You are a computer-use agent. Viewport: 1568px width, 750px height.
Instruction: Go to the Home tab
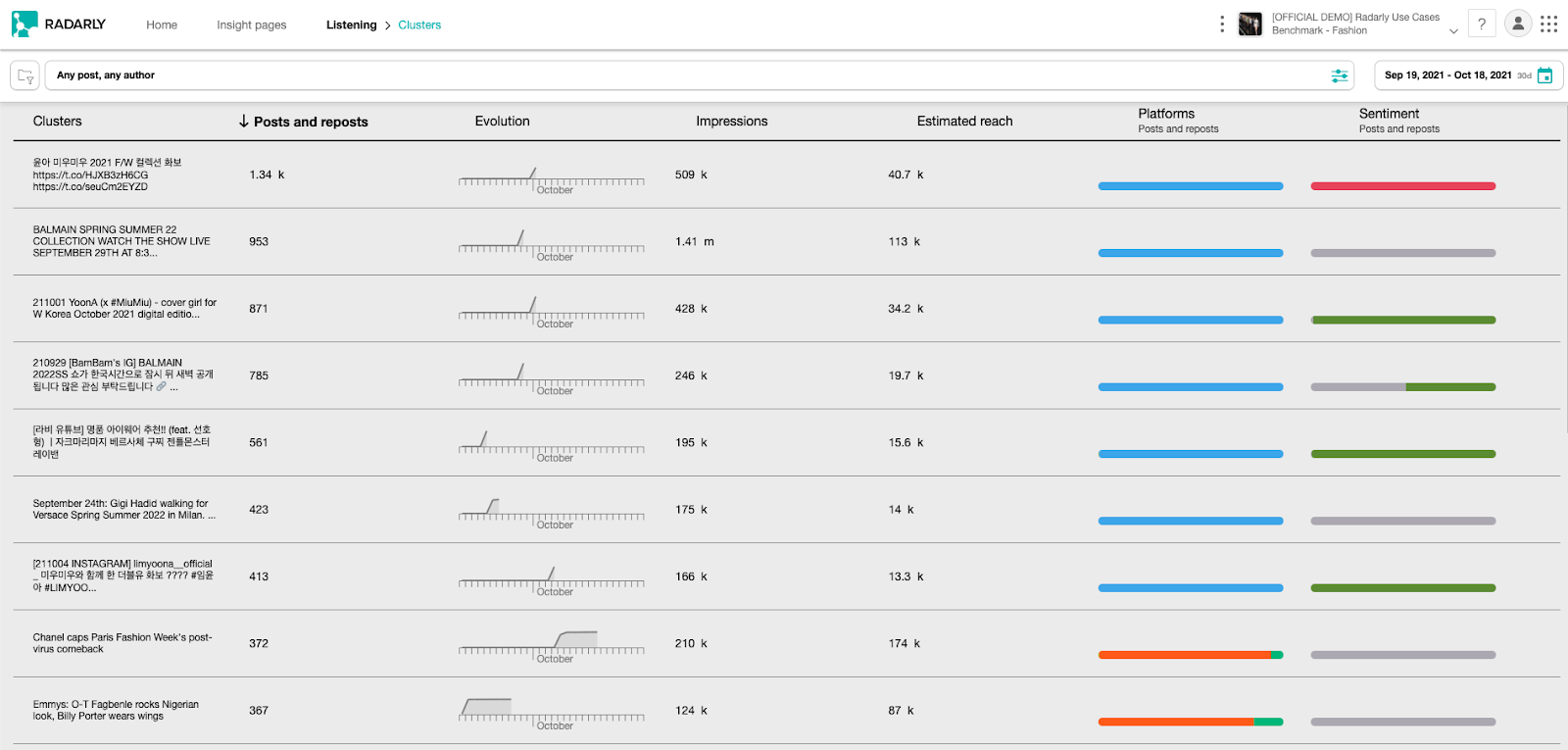pos(162,25)
